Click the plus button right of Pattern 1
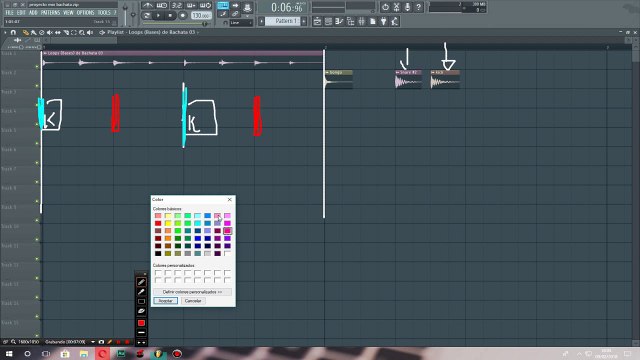This screenshot has width=640, height=360. pyautogui.click(x=304, y=21)
